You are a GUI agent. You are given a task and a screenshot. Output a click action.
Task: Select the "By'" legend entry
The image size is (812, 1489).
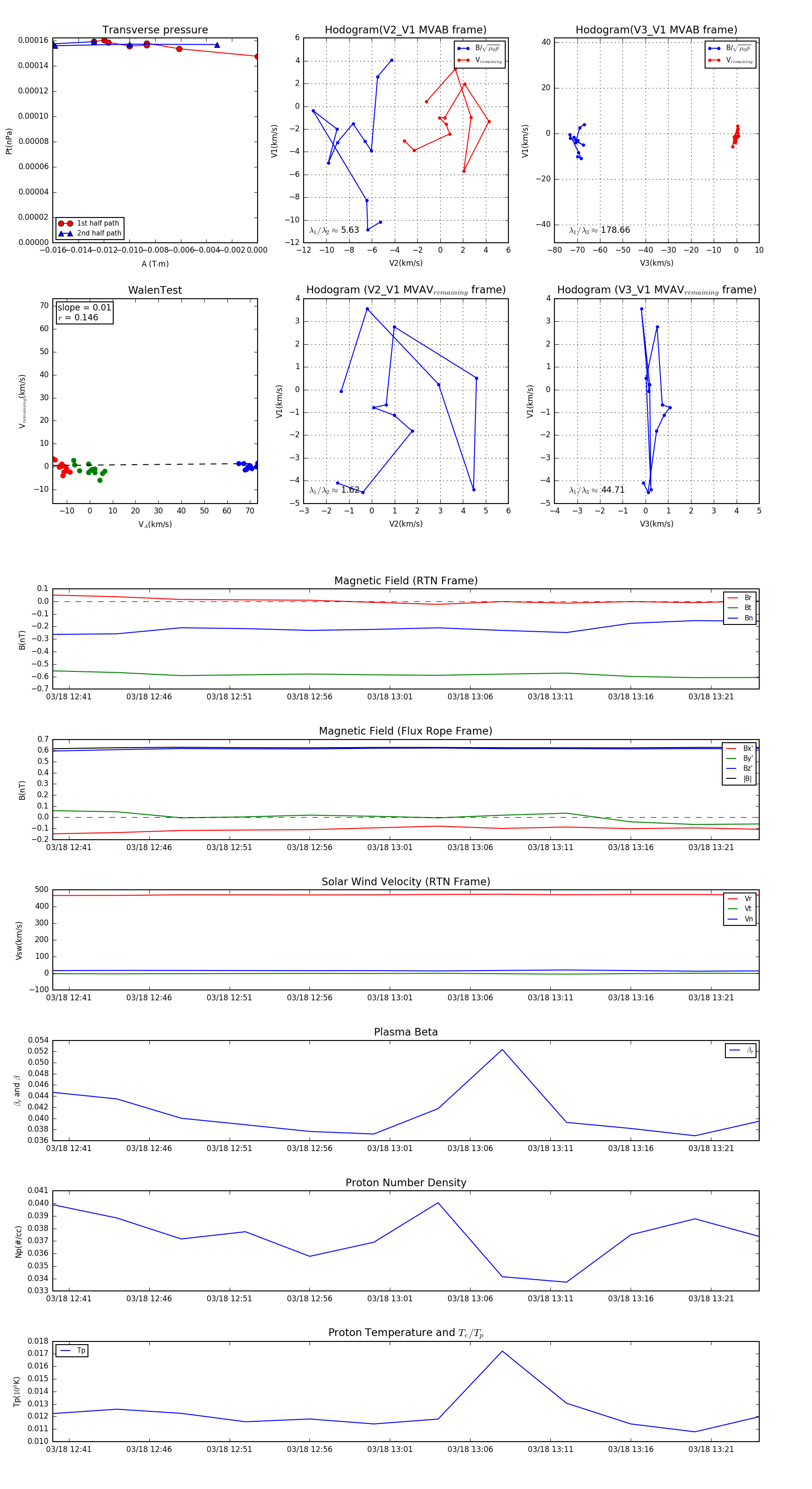pos(740,758)
